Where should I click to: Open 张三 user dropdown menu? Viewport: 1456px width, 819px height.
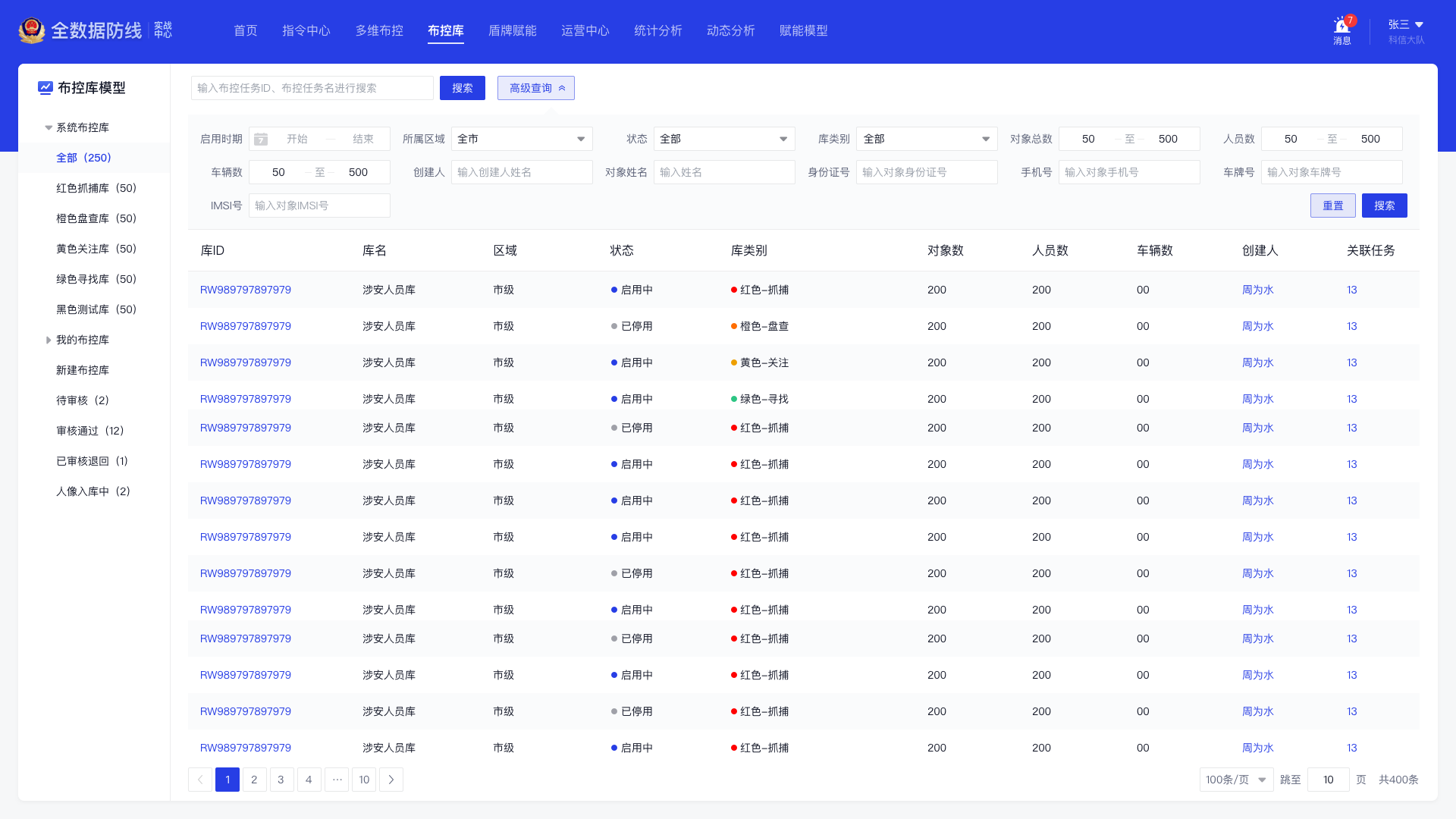coord(1407,25)
